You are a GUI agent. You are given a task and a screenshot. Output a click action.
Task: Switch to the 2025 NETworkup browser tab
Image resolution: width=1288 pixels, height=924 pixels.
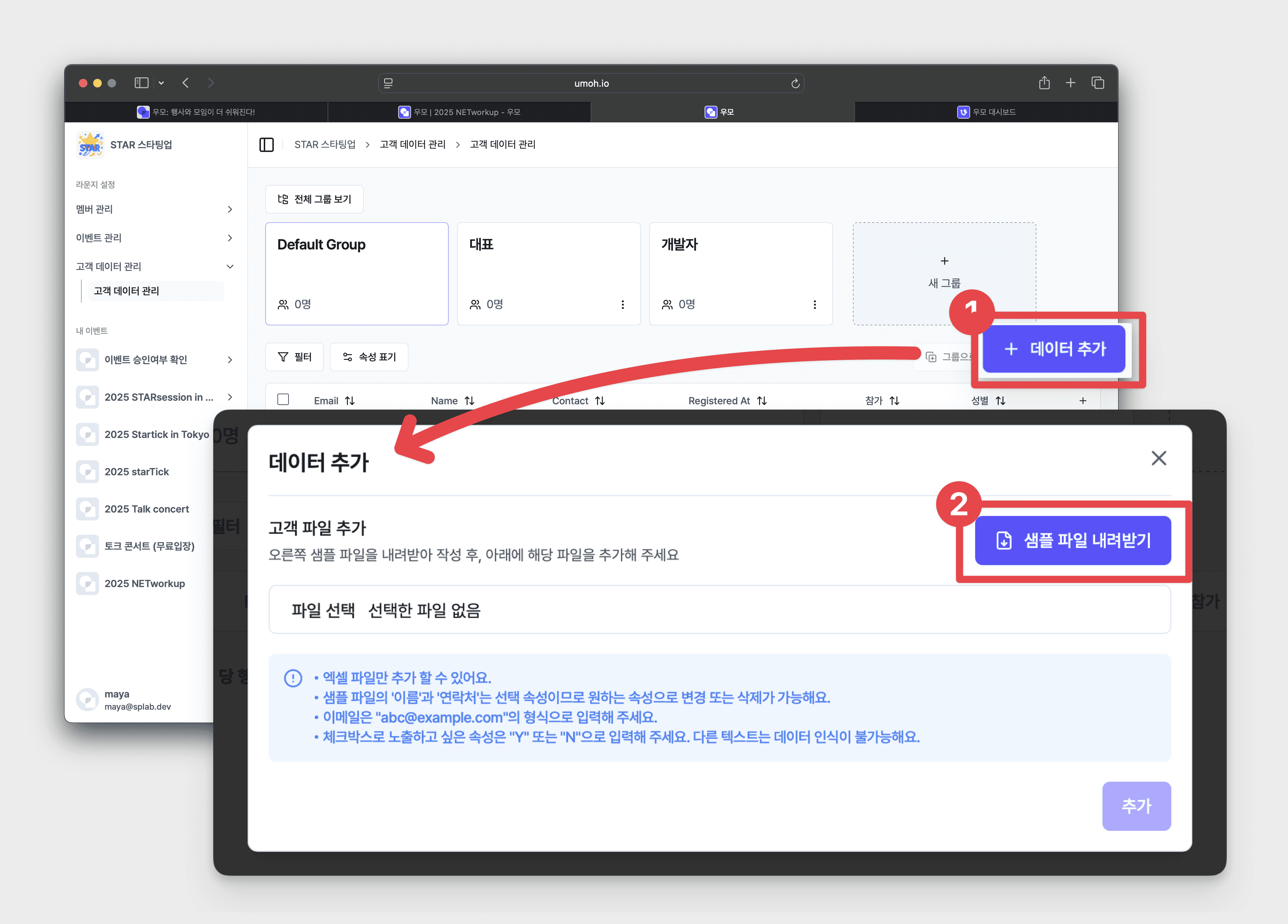(x=459, y=112)
